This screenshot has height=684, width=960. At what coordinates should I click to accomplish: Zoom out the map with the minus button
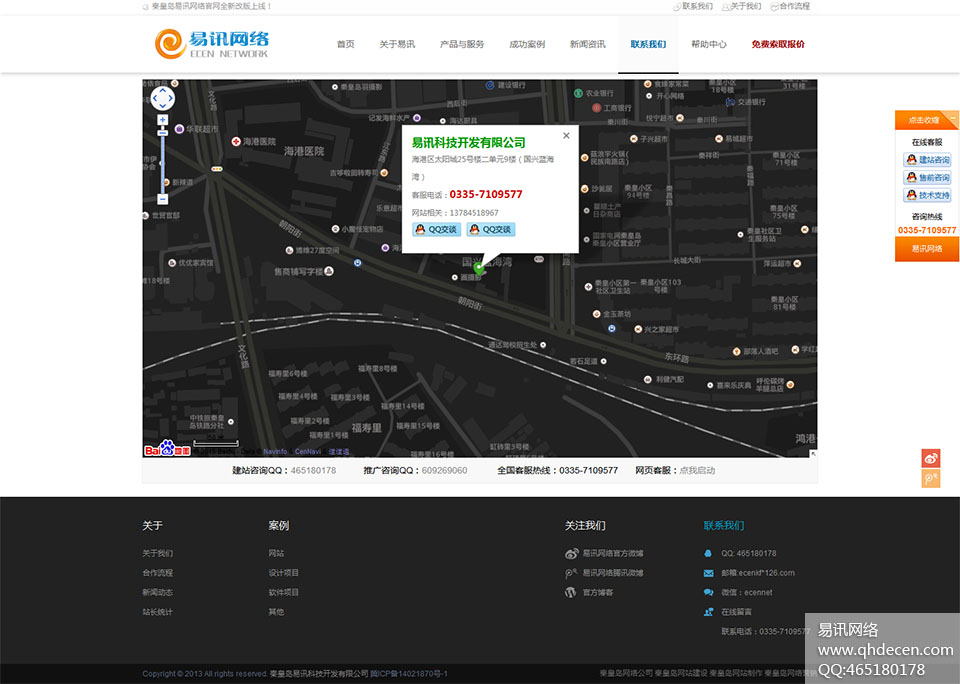tap(163, 199)
